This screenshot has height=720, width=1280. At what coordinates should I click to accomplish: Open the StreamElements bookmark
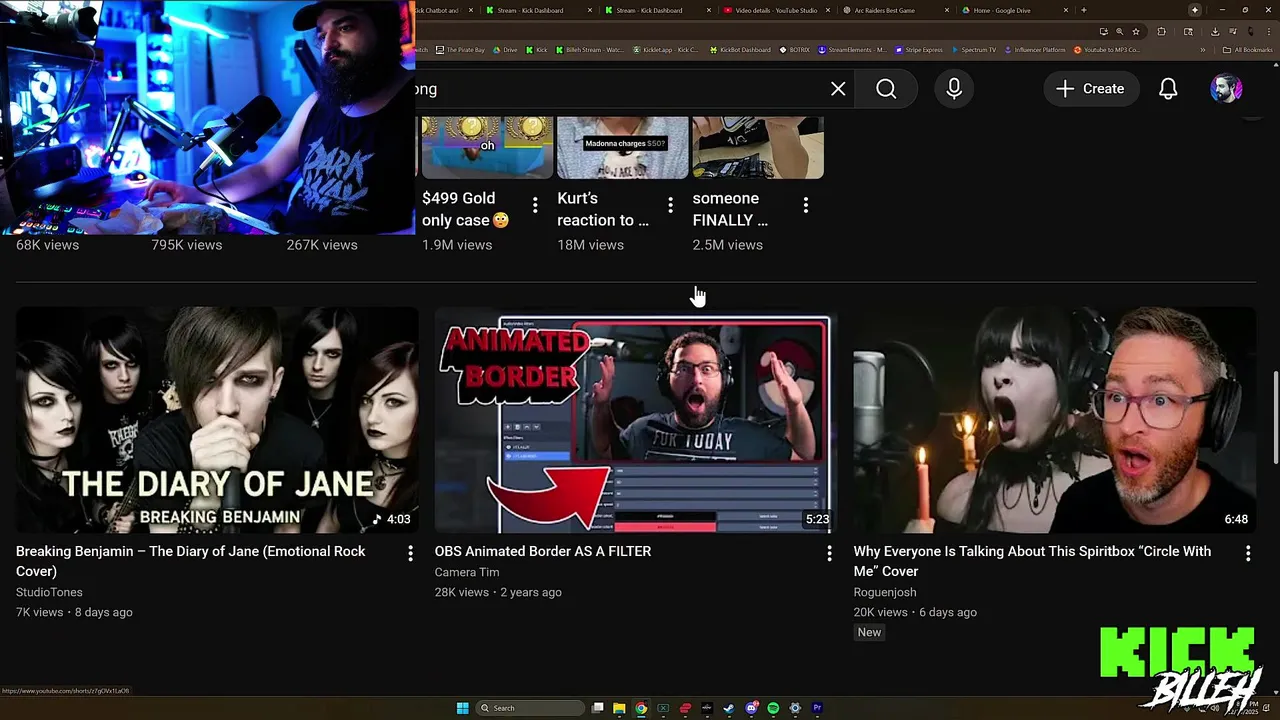(852, 50)
